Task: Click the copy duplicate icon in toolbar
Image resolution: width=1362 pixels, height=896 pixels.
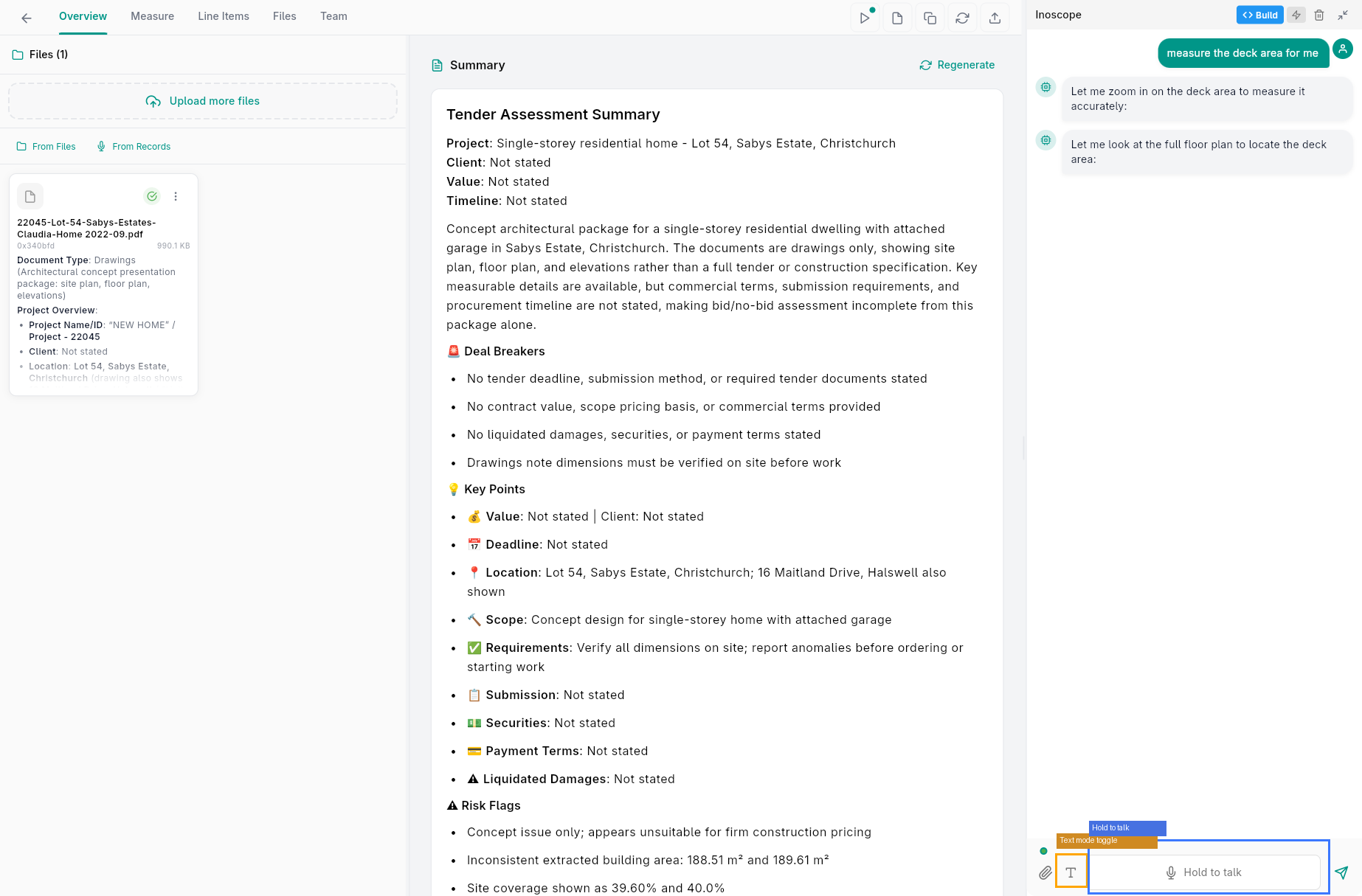Action: point(930,18)
